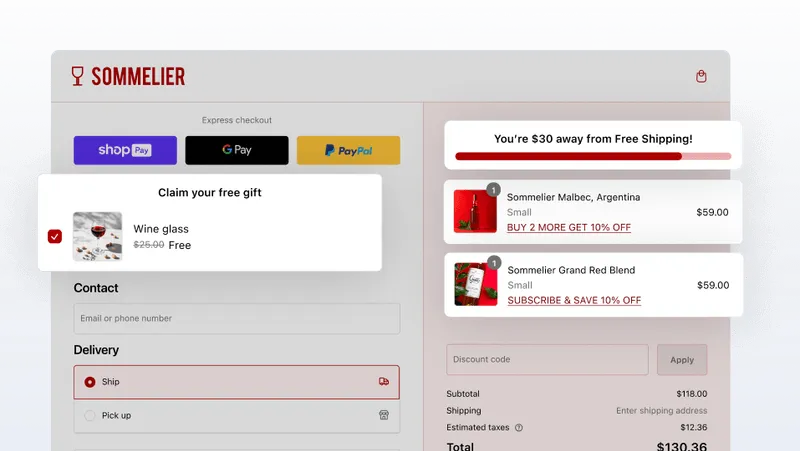Pay with Shop Pay
The image size is (800, 451).
125,150
